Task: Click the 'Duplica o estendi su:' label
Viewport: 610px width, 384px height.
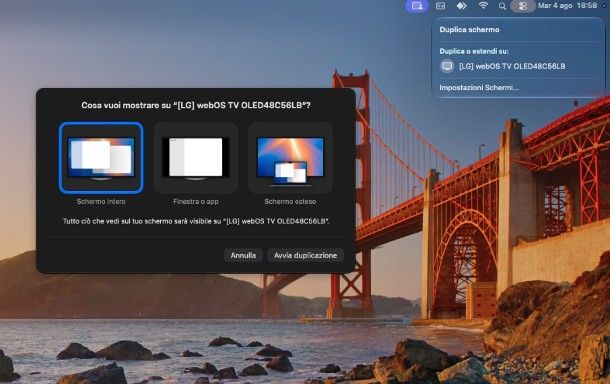Action: pyautogui.click(x=474, y=51)
